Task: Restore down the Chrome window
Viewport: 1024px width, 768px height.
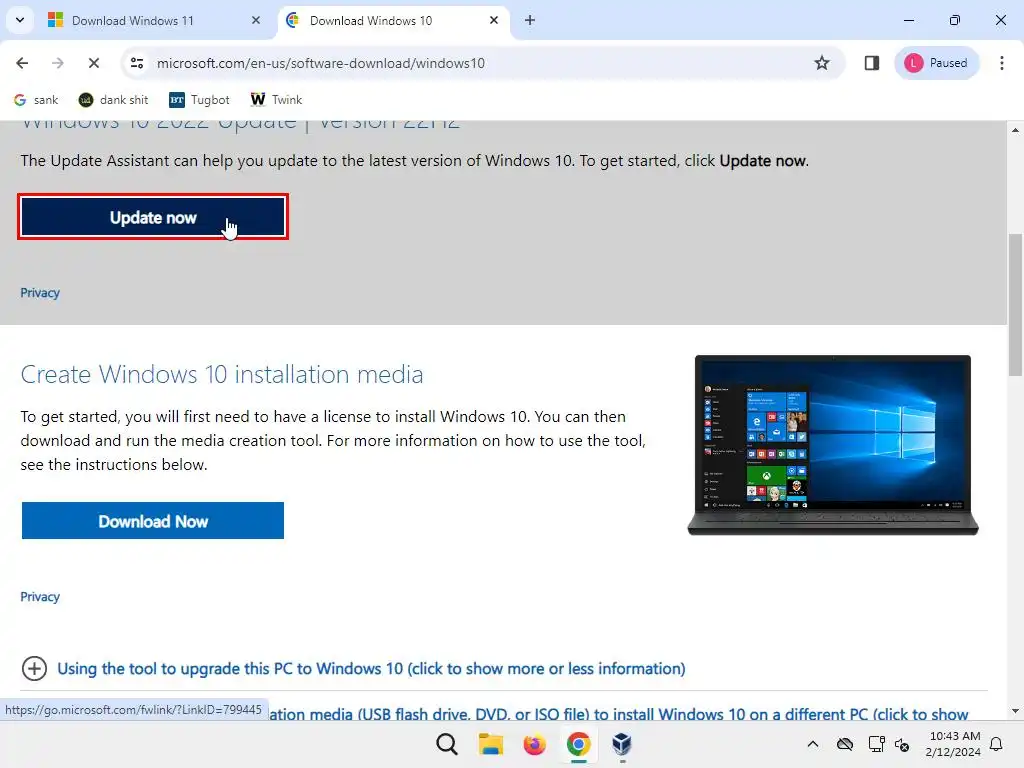Action: [955, 20]
